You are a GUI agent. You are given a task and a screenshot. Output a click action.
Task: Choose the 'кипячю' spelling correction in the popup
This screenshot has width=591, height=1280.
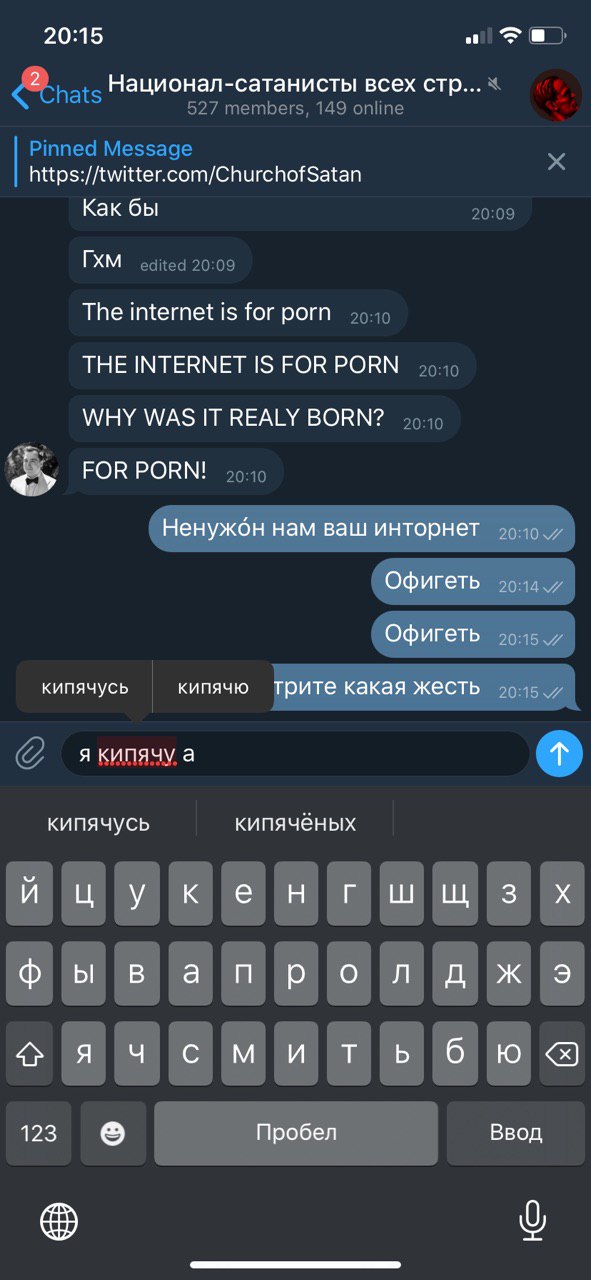pyautogui.click(x=213, y=687)
